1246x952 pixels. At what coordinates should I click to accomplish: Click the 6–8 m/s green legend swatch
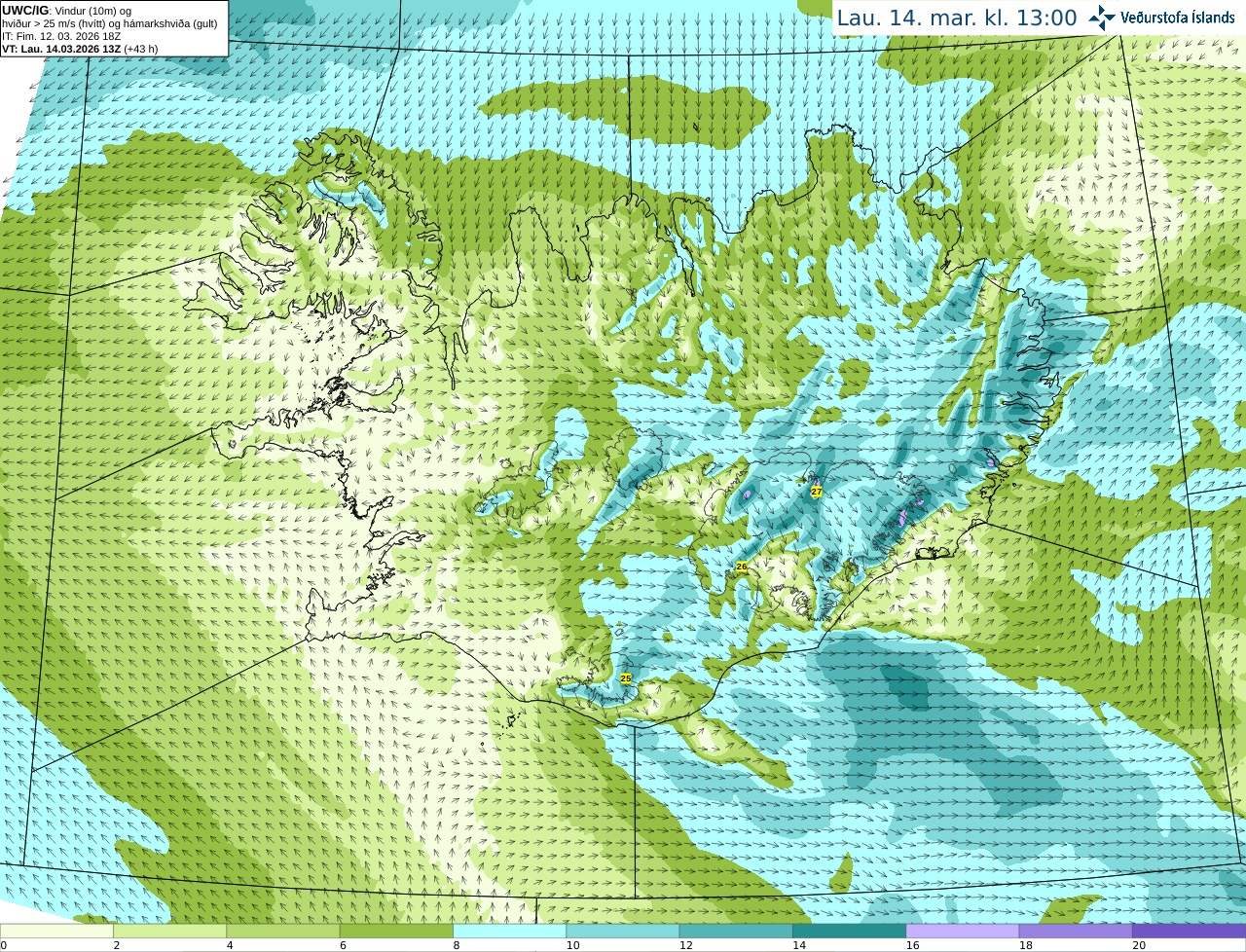click(396, 931)
